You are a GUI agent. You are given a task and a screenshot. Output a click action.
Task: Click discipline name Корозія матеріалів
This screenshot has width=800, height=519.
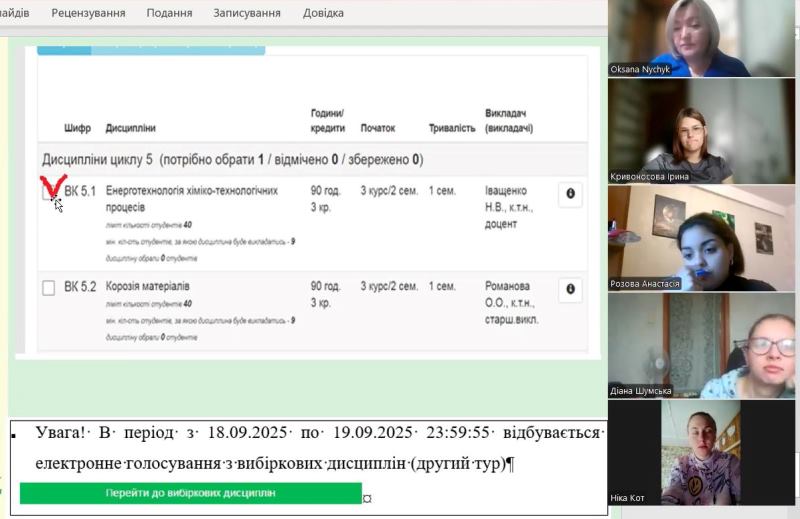click(x=147, y=286)
